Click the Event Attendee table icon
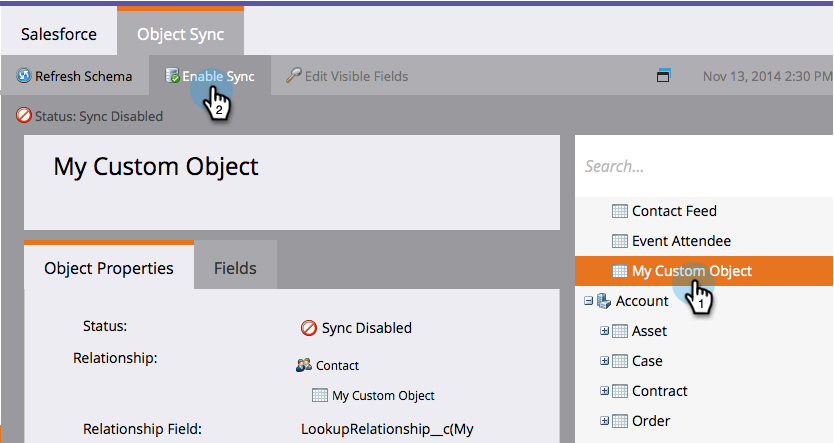 point(619,241)
